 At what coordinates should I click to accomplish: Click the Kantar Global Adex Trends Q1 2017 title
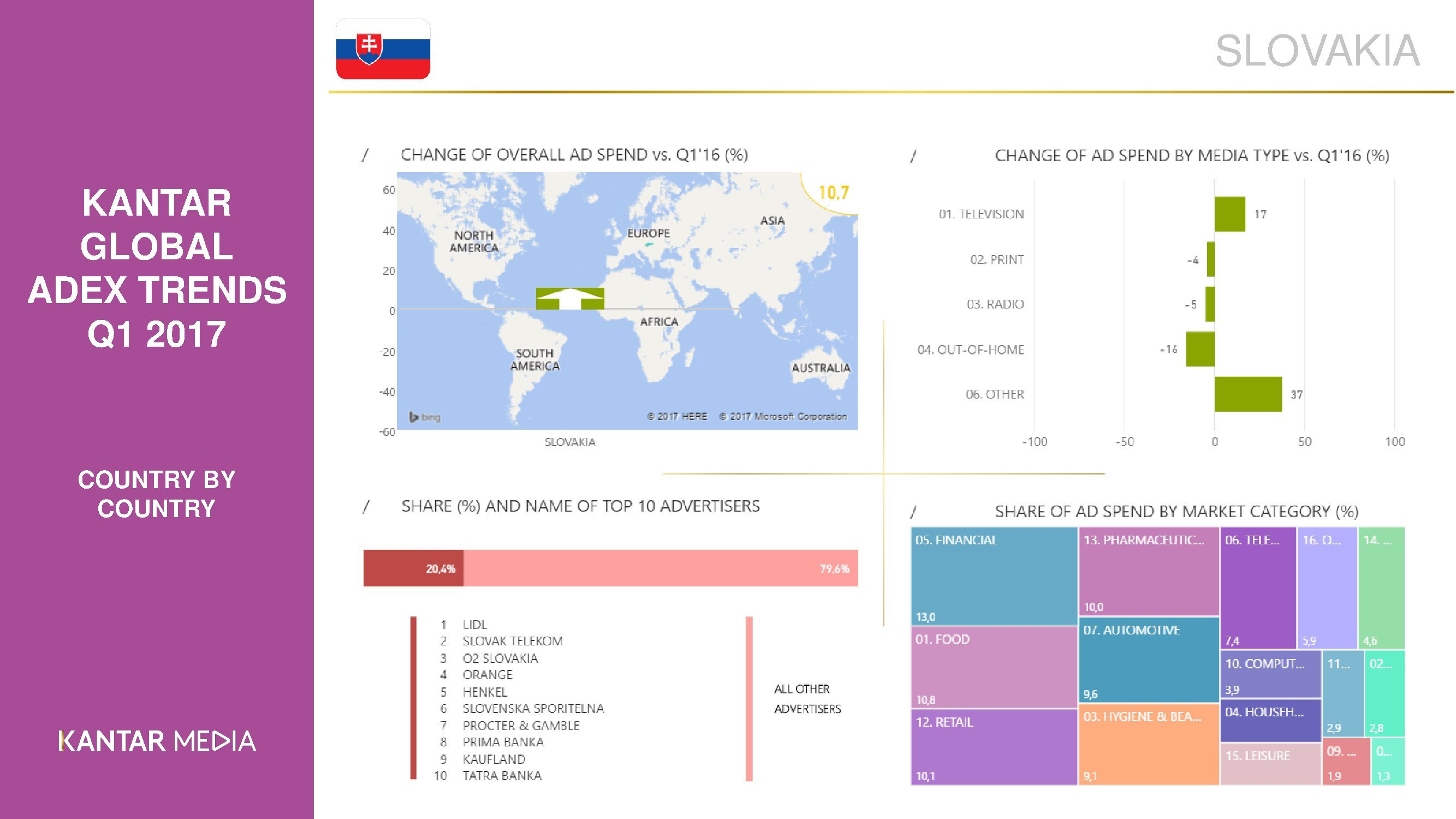pyautogui.click(x=157, y=268)
